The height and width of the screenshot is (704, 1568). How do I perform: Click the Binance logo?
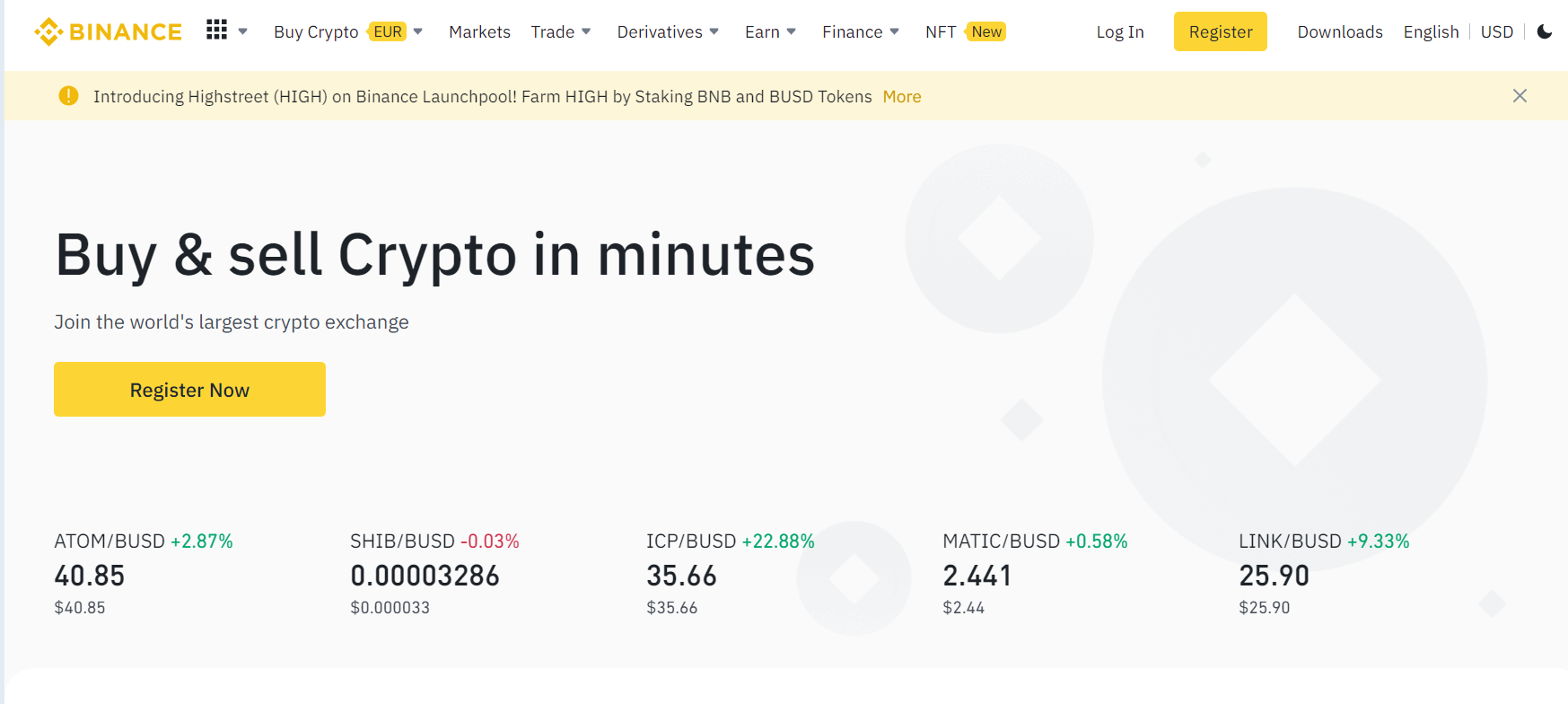[x=108, y=32]
